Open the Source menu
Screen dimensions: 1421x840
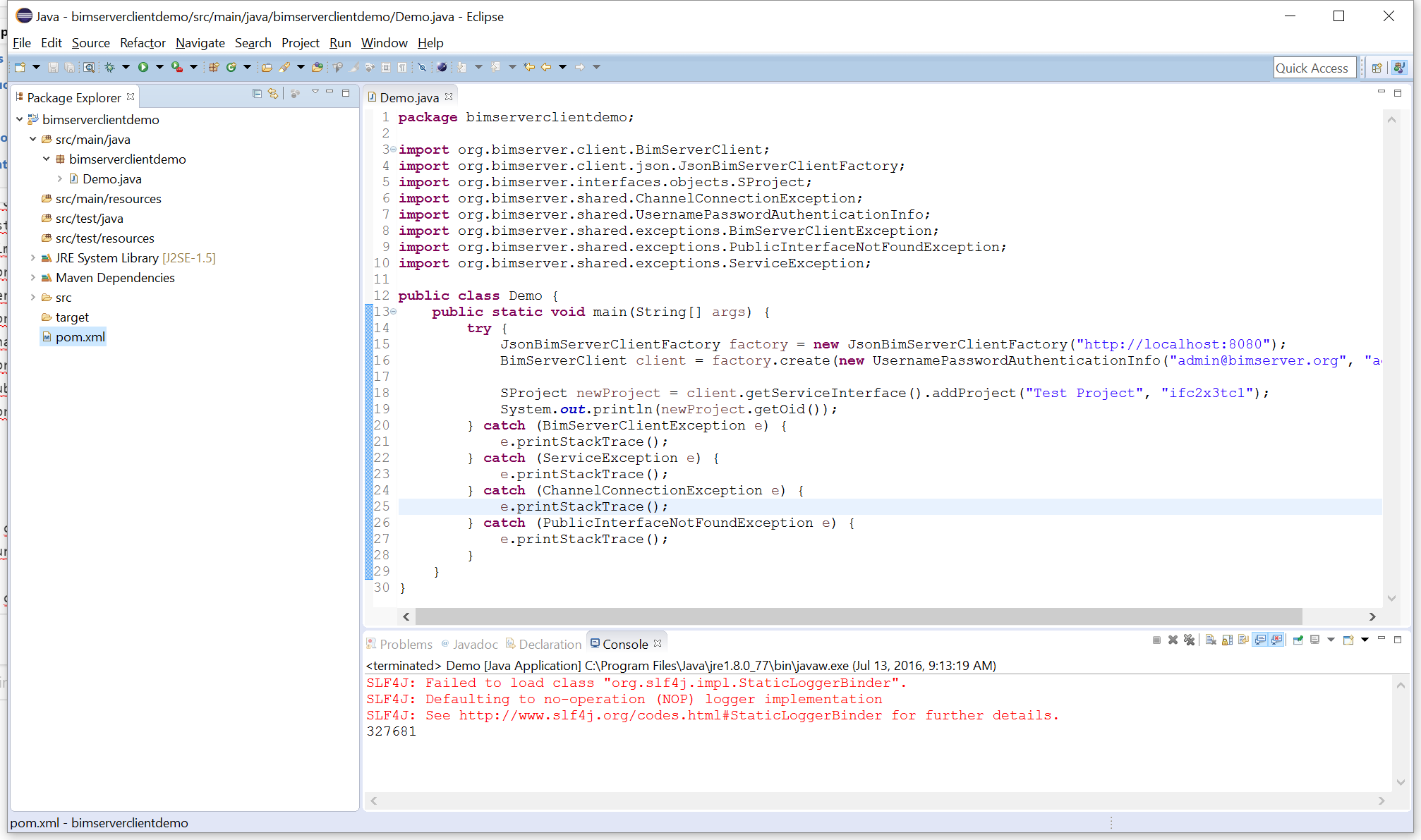[91, 43]
